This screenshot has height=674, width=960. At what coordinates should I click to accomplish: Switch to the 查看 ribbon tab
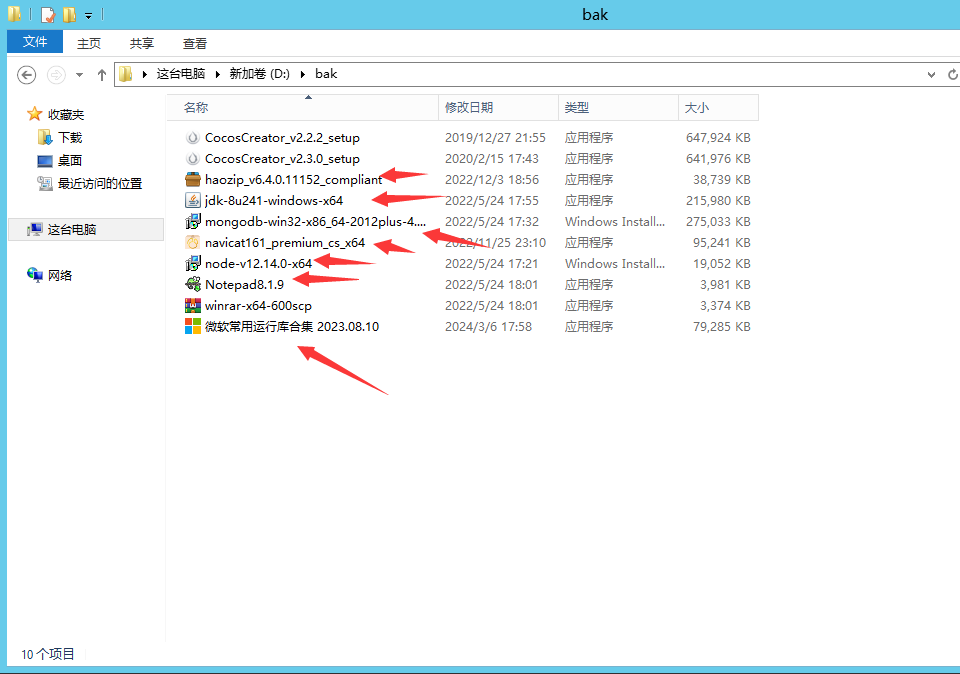coord(195,43)
